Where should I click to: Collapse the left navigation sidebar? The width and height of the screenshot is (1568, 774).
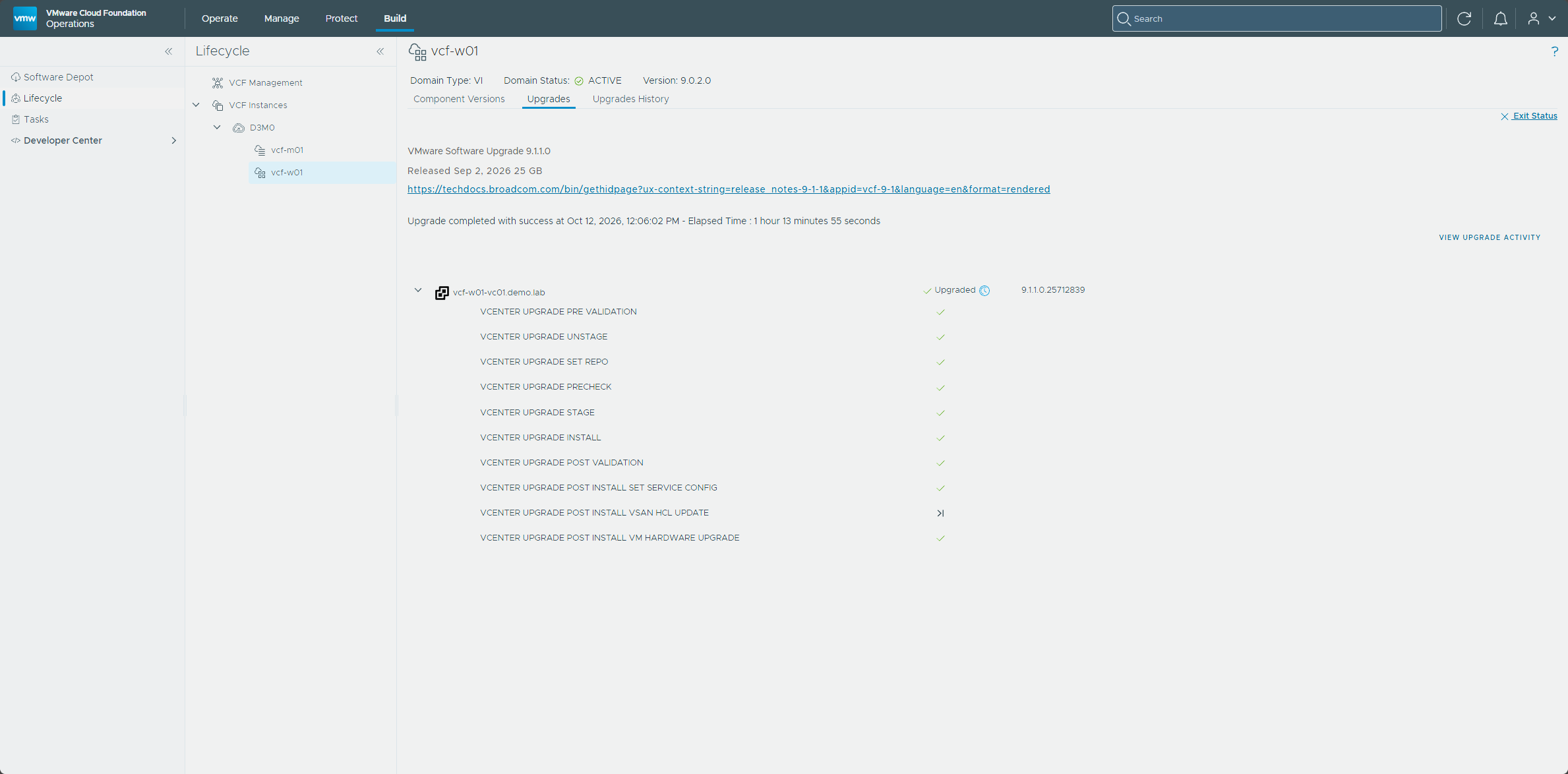pyautogui.click(x=169, y=51)
